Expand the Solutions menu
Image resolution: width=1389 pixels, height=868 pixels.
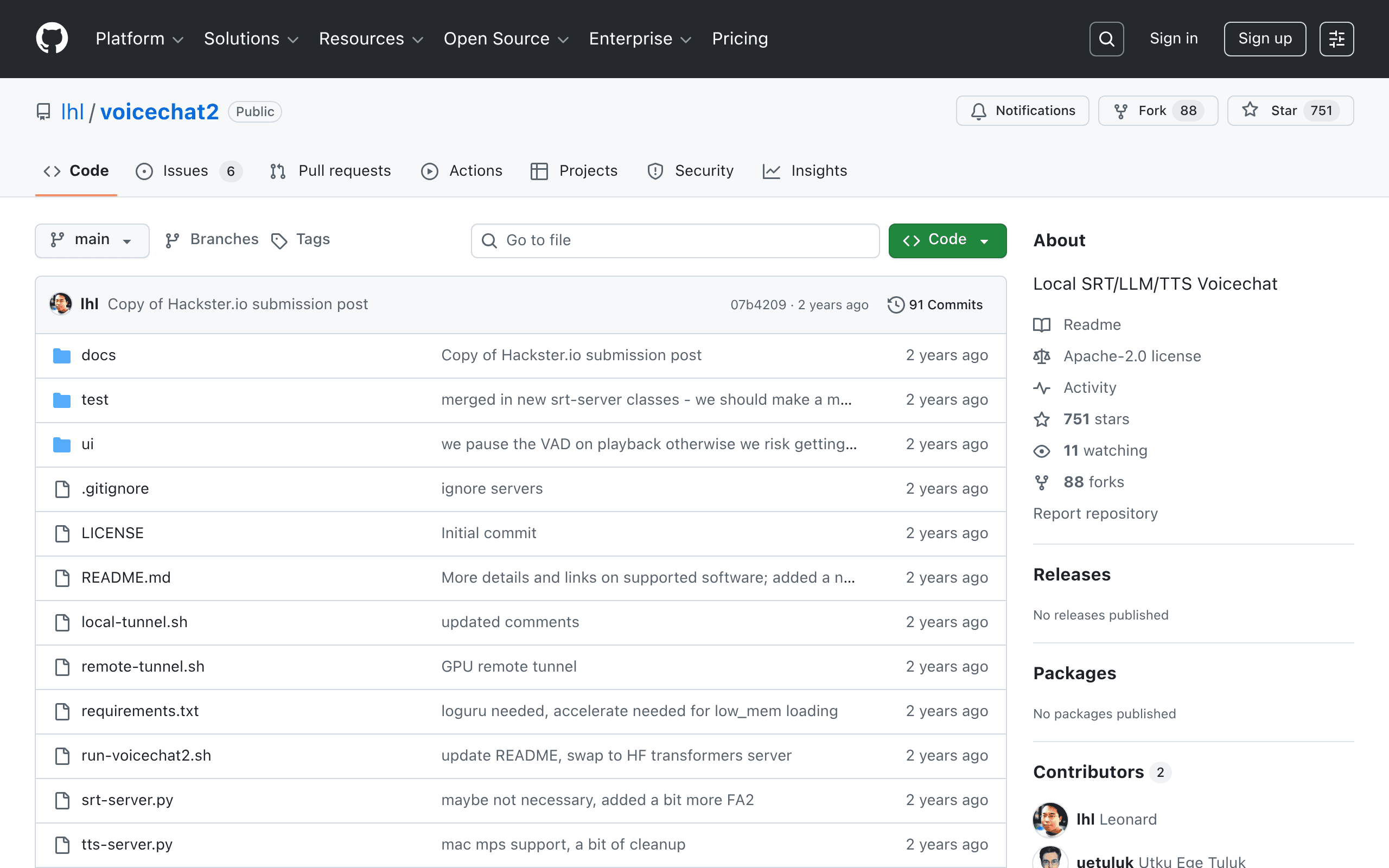[x=251, y=39]
